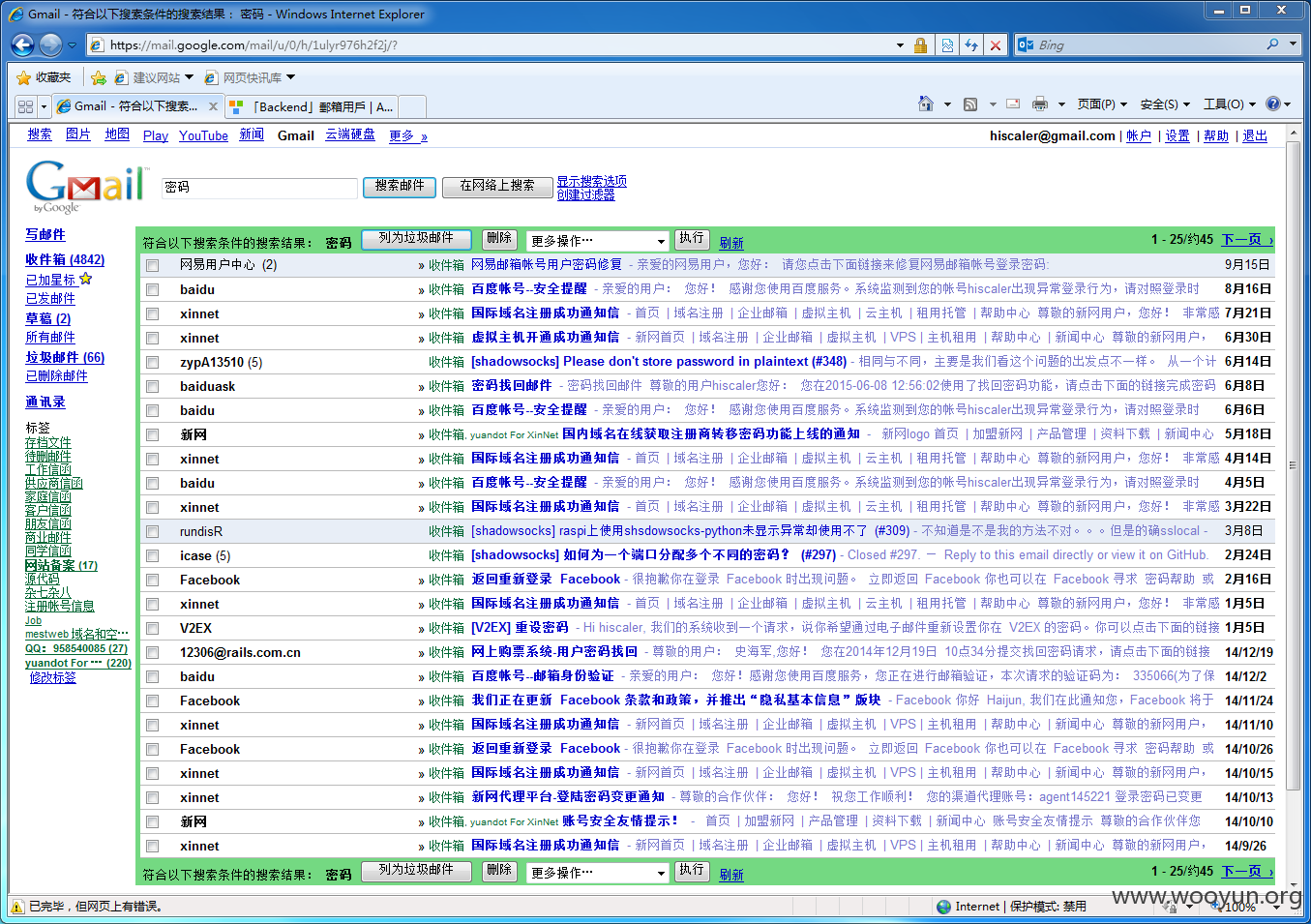Tick checkbox for rundisR email
1311x924 pixels.
click(152, 531)
